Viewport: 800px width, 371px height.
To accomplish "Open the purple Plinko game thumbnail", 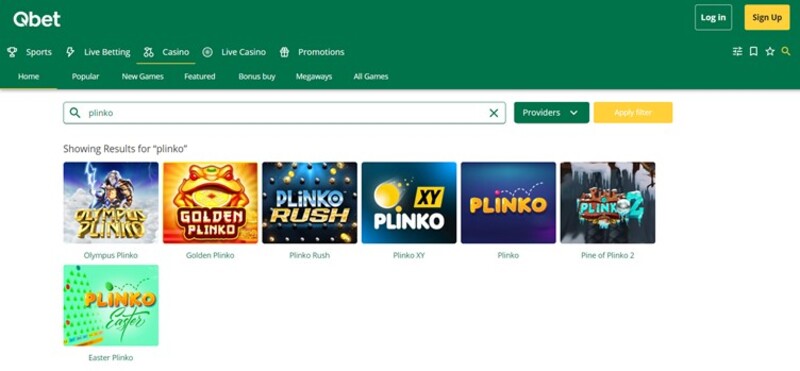I will (508, 203).
